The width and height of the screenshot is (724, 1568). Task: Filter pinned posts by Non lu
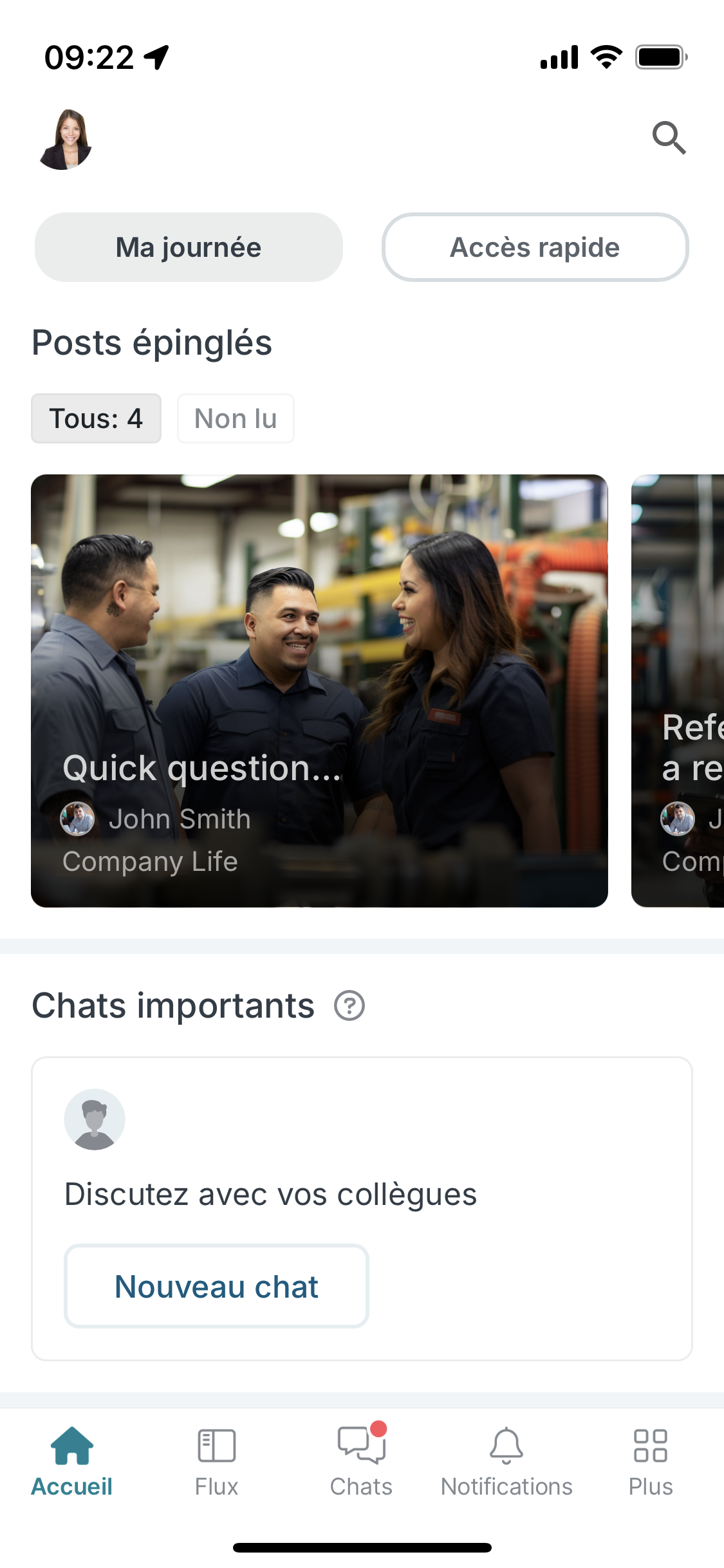236,418
